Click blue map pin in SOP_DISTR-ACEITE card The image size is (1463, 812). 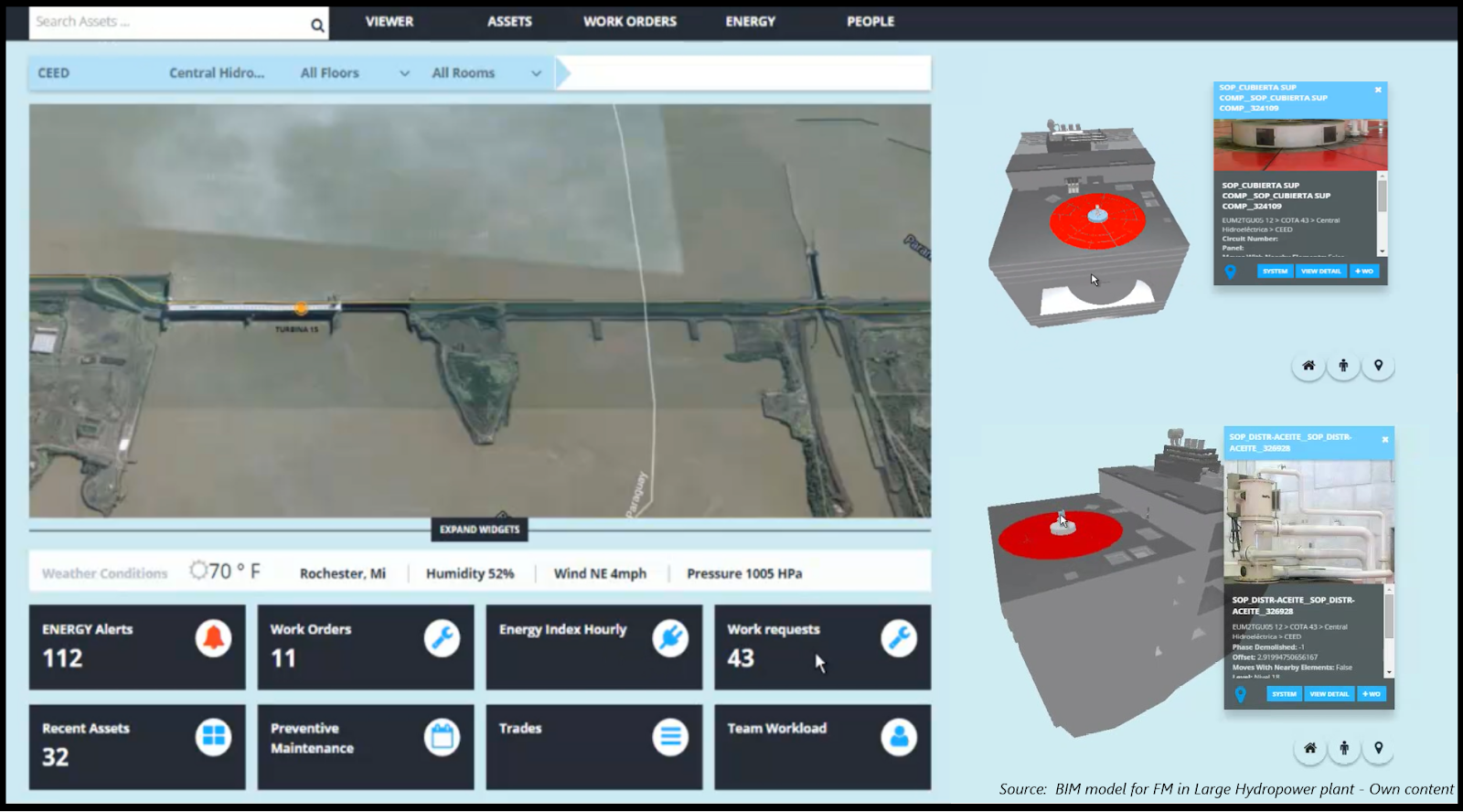(x=1241, y=694)
